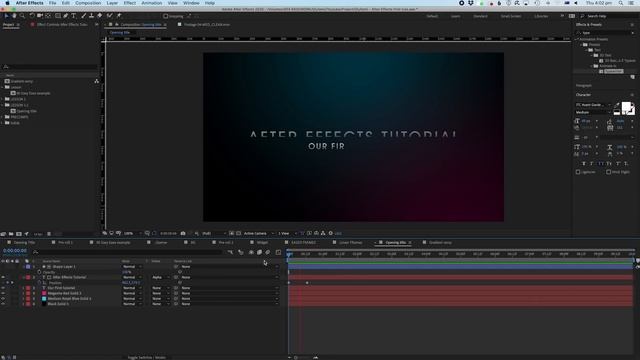Image resolution: width=640 pixels, height=360 pixels.
Task: Open the Graph Editor icon
Action: pyautogui.click(x=278, y=253)
